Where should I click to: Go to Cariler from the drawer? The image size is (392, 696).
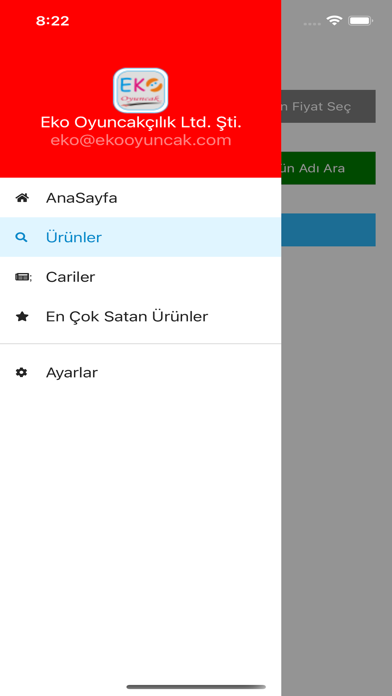(140, 277)
